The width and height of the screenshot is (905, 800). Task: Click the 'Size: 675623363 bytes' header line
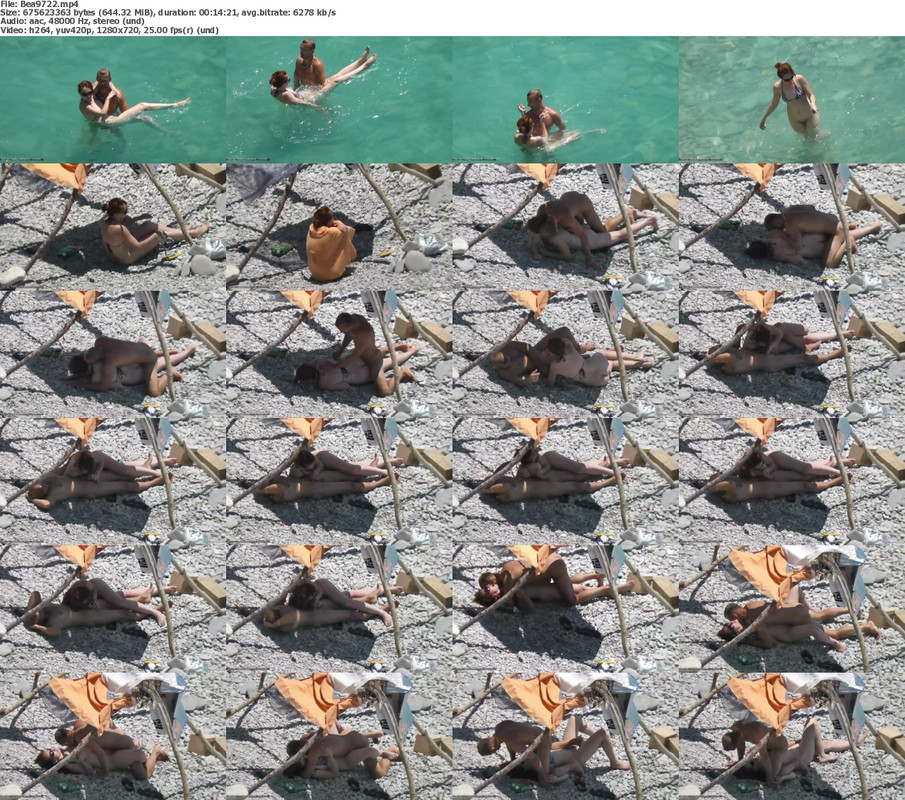tap(168, 12)
